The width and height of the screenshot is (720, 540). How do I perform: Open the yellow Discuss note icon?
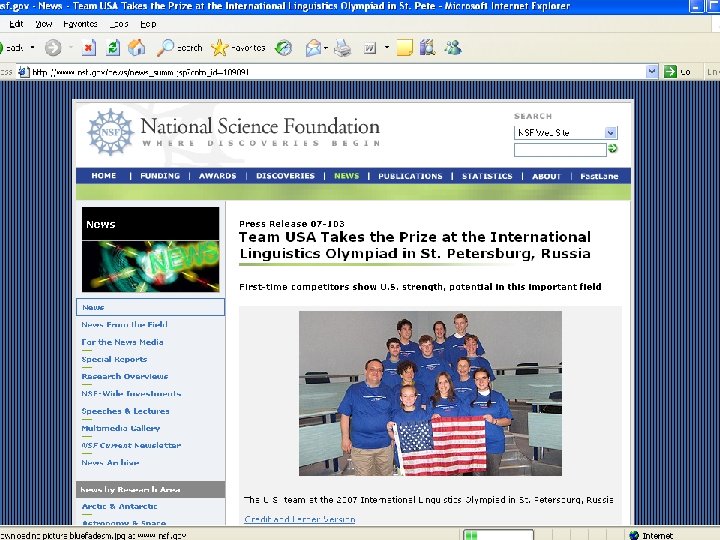[404, 48]
